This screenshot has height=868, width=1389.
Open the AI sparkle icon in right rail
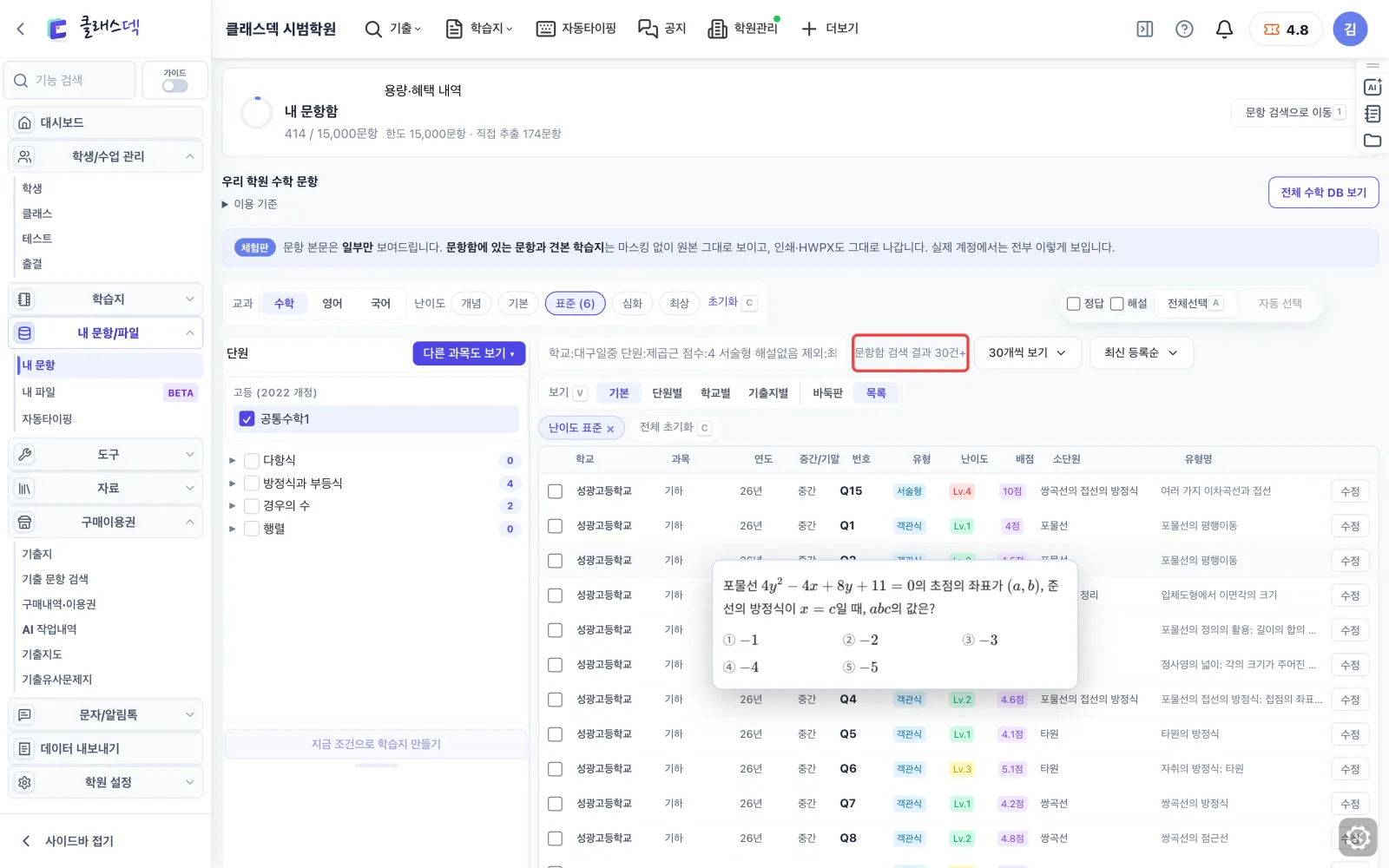[x=1373, y=87]
